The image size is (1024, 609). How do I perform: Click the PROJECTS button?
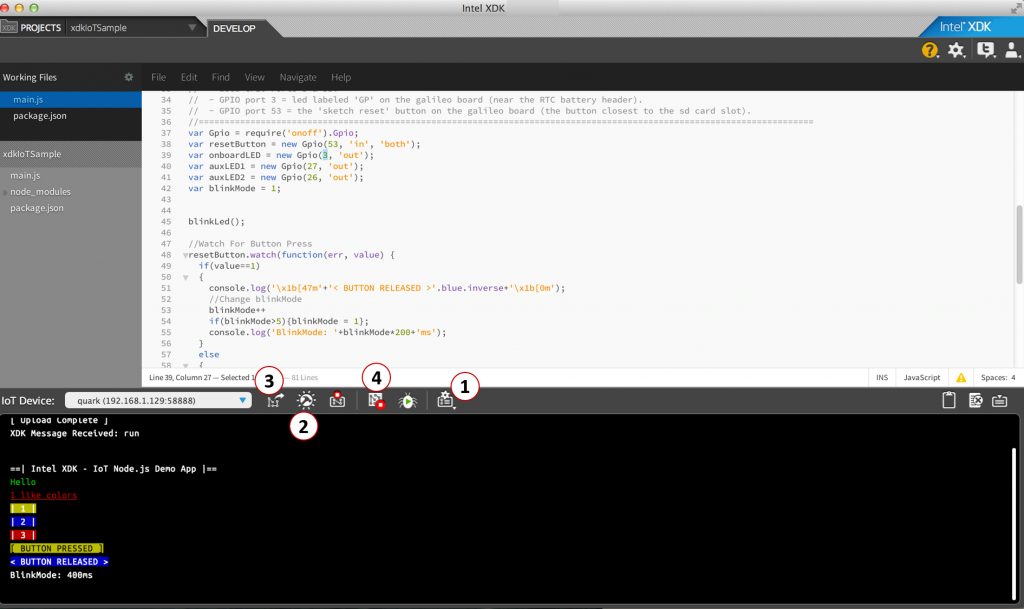32,27
